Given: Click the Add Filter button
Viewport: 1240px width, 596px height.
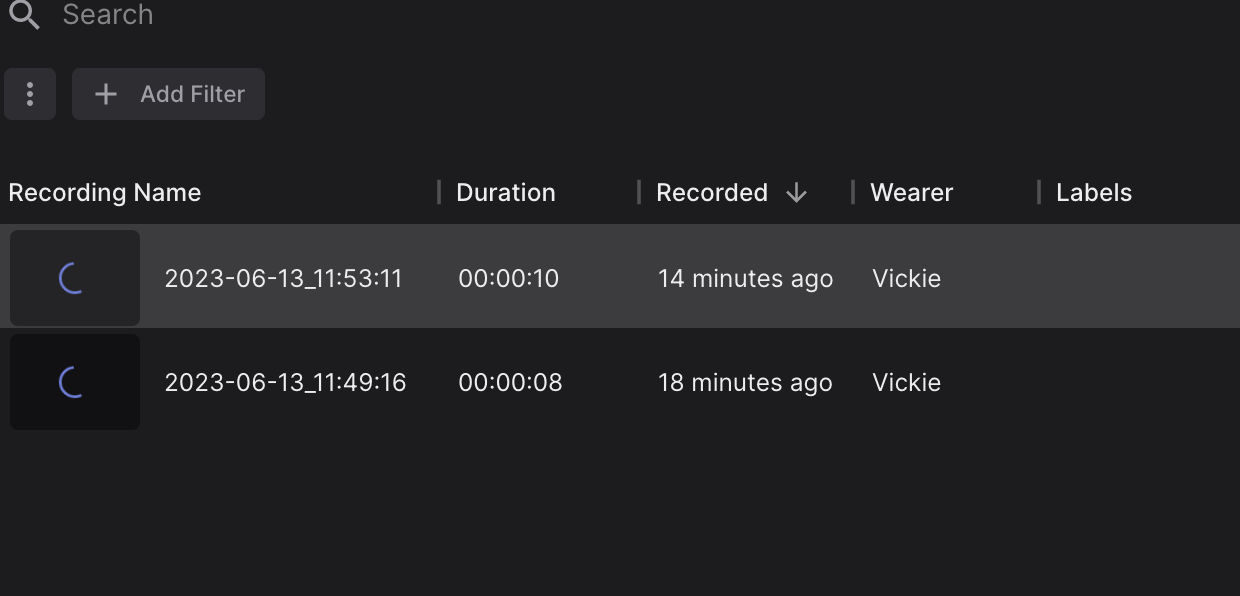Looking at the screenshot, I should 168,94.
